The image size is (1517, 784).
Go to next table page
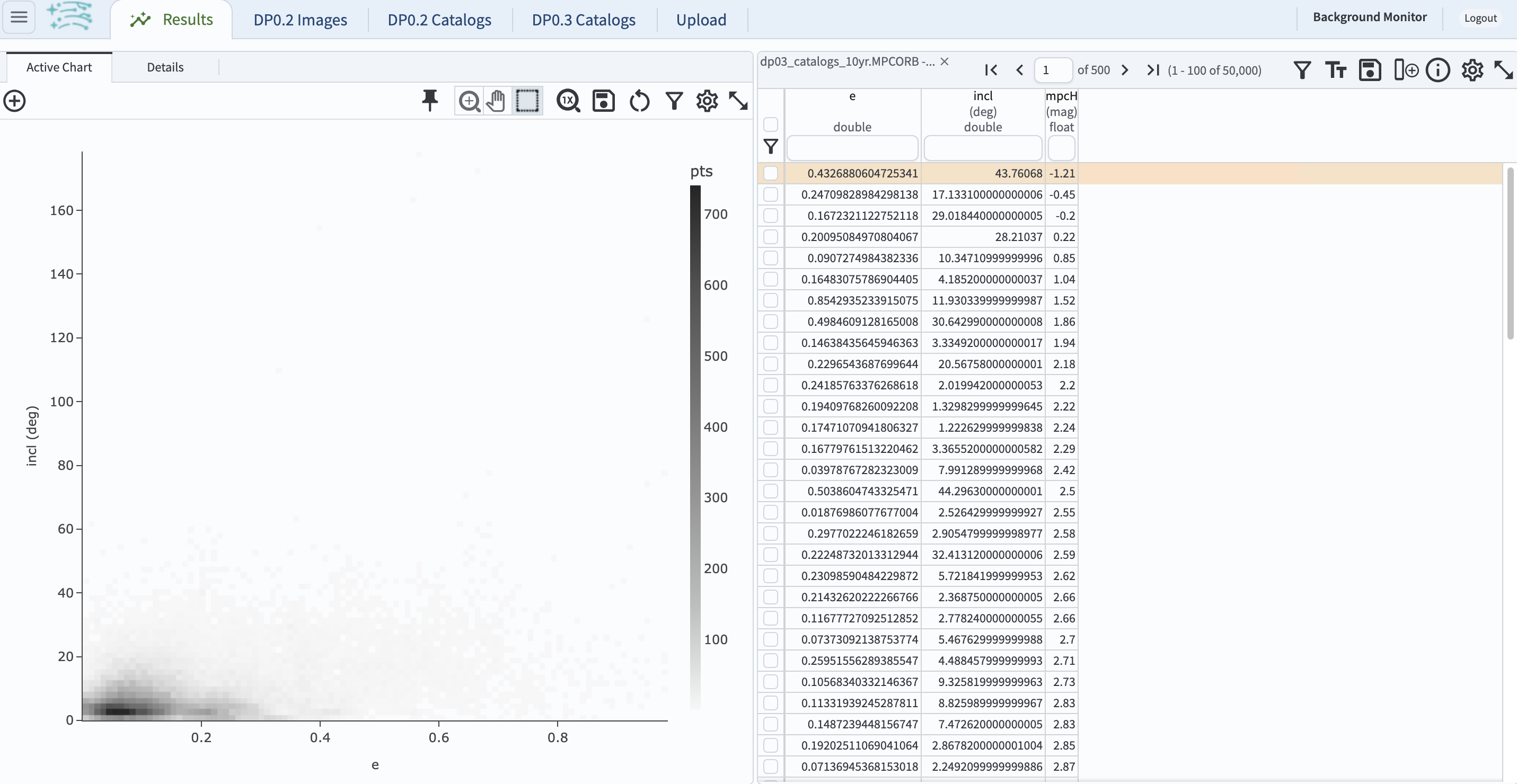pyautogui.click(x=1125, y=70)
